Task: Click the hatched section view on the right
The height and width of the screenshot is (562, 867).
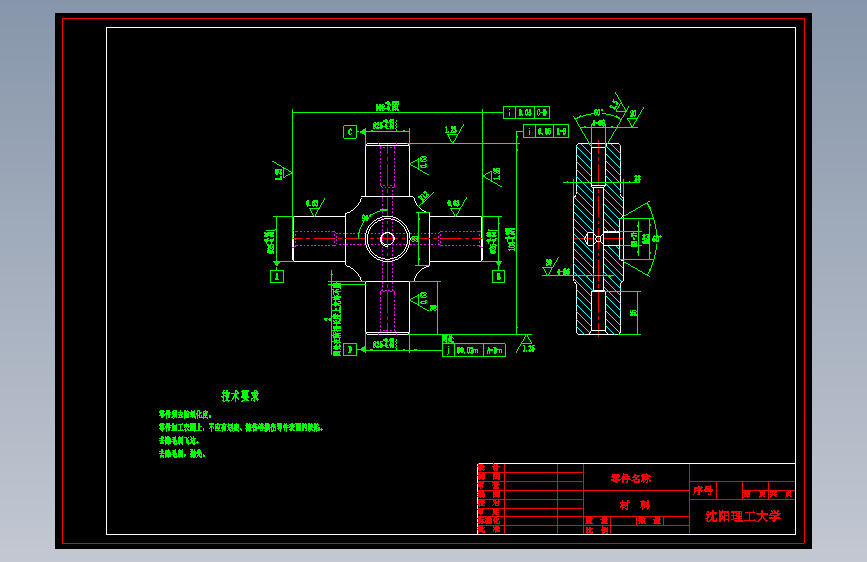Action: coord(598,239)
